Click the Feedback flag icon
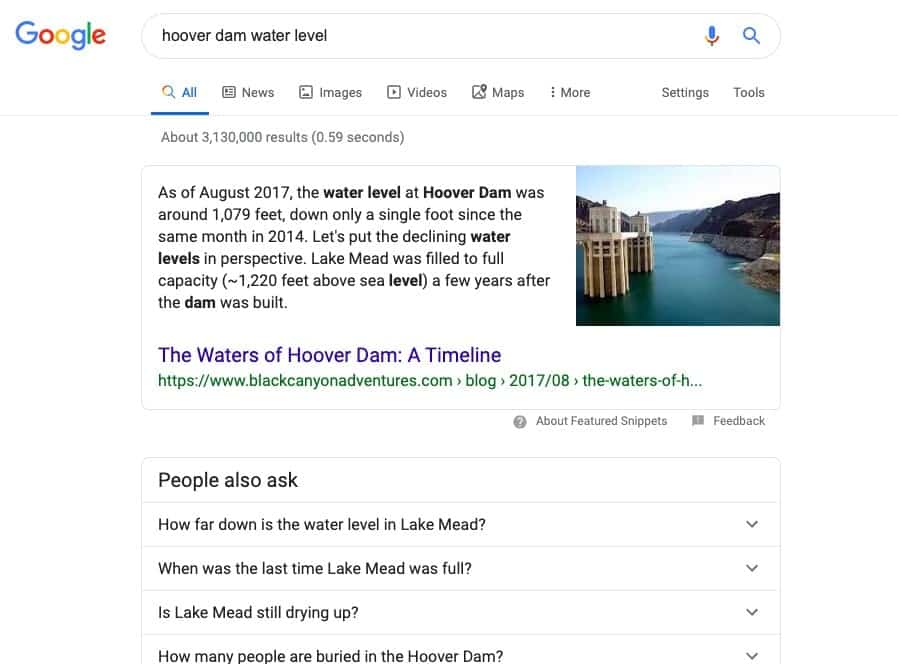Screen dimensions: 898x664 (698, 421)
